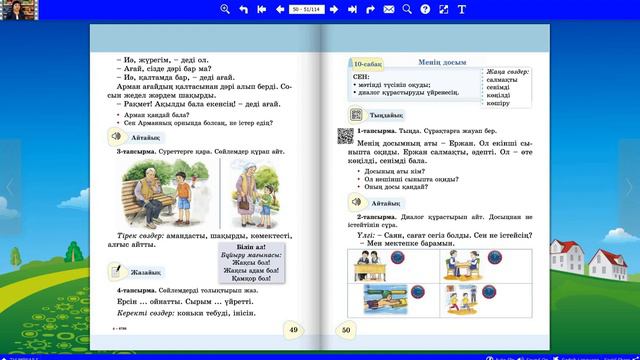Click the Тірек сөздер line on page 49
640x360 pixels.
(x=200, y=240)
